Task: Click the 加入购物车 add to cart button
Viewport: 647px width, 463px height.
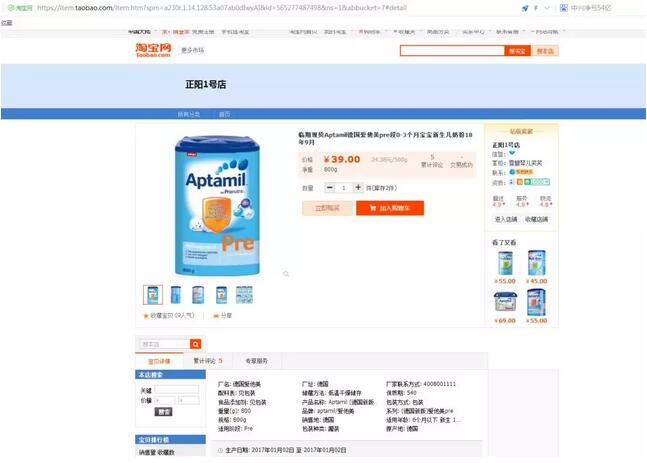Action: click(390, 208)
